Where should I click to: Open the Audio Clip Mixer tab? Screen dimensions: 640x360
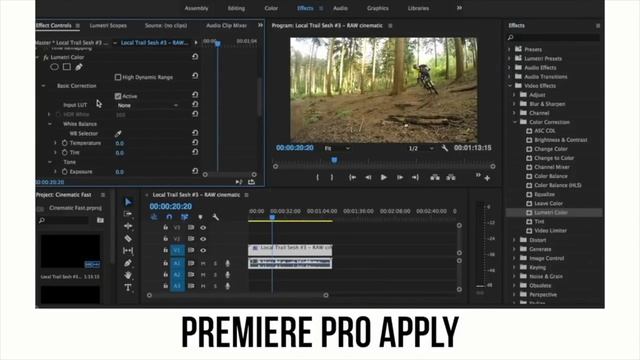coord(227,25)
